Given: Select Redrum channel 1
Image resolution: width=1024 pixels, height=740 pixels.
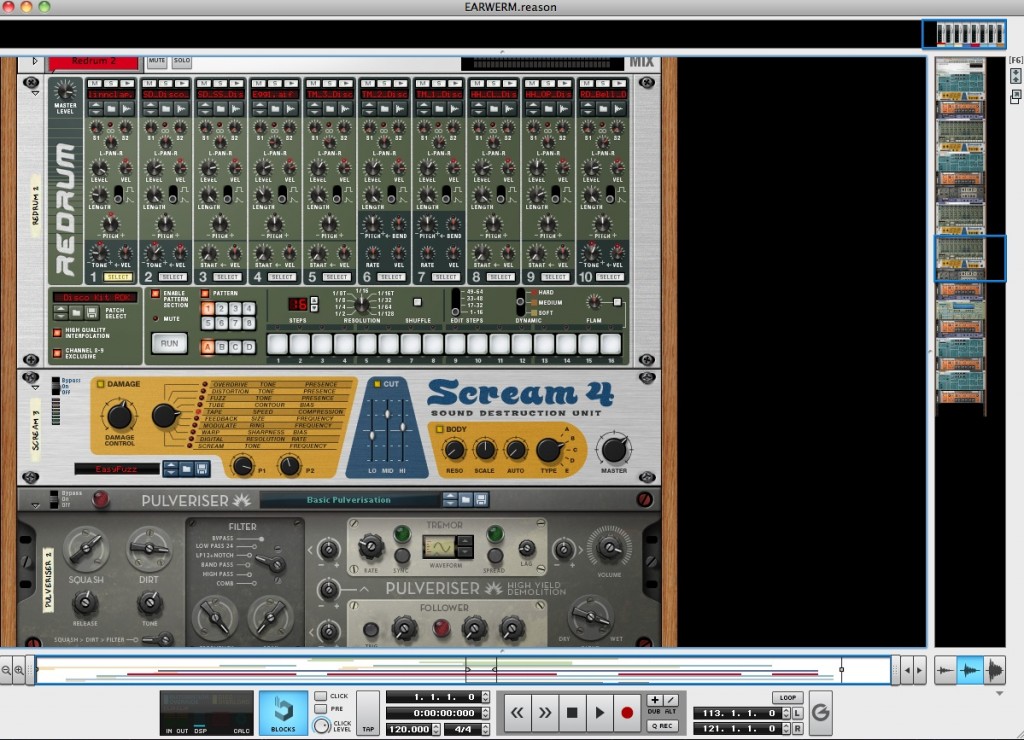Looking at the screenshot, I should click(118, 277).
